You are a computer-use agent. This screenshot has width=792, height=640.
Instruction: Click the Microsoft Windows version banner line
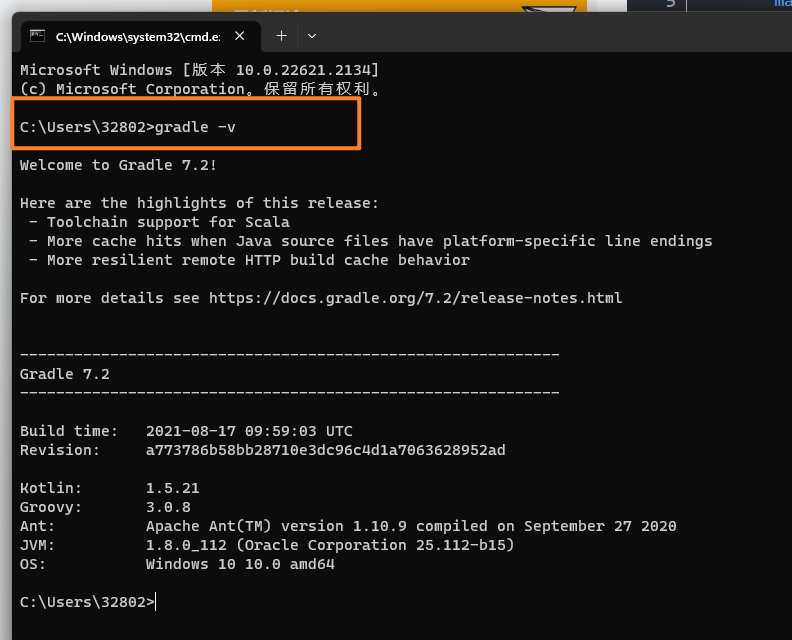point(199,70)
